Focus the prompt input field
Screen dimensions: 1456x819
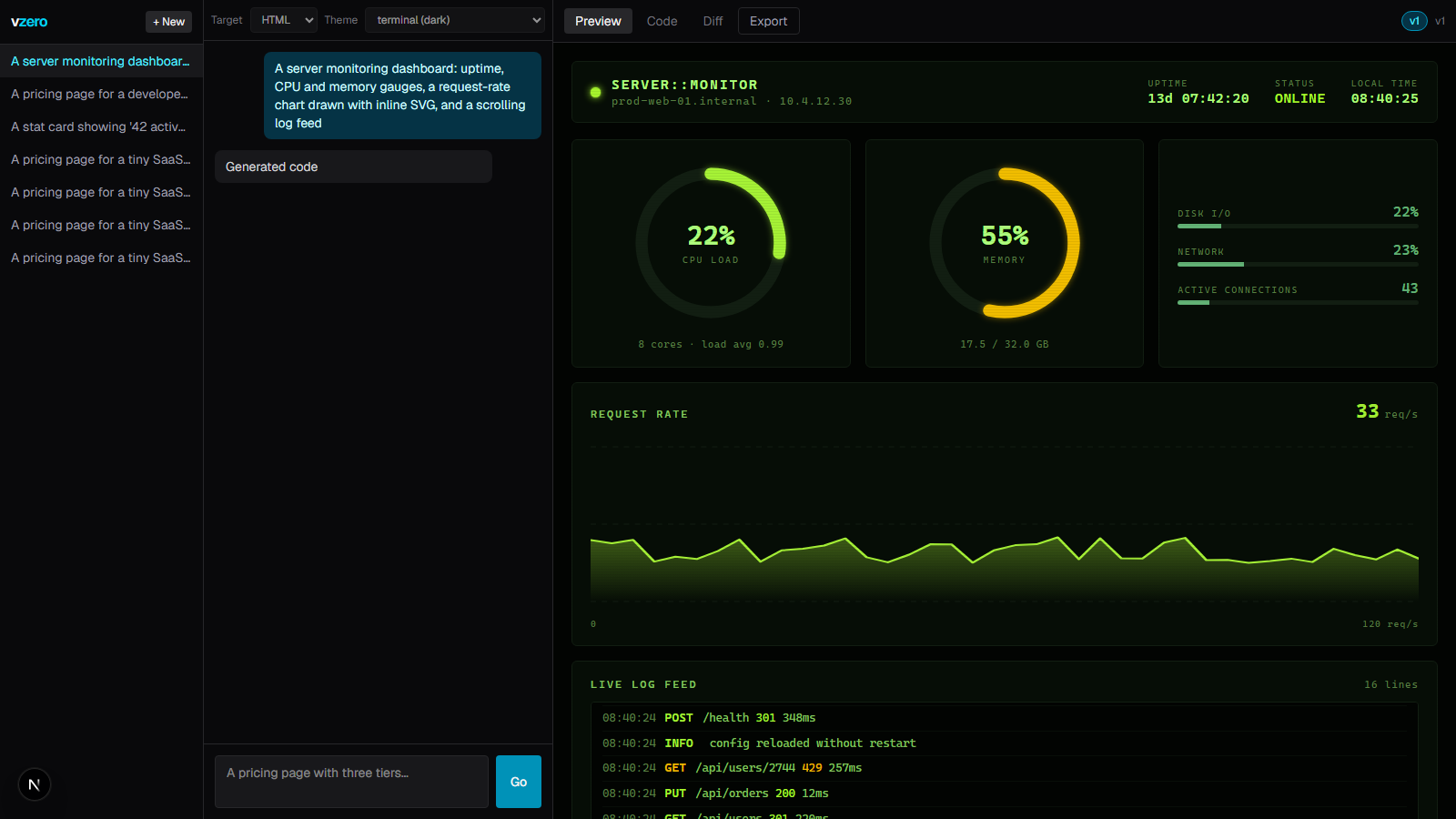coord(351,782)
